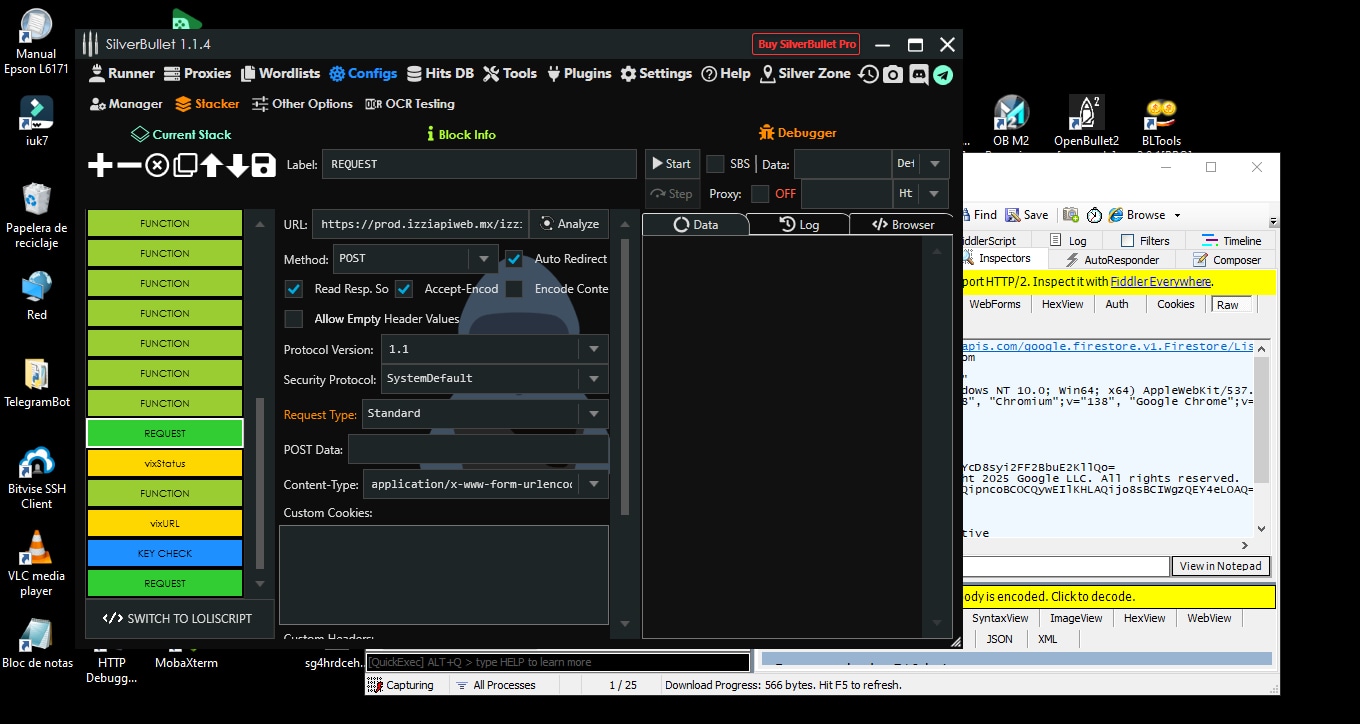Viewport: 1360px width, 724px height.
Task: Toggle the debugger Proxy checkbox
Action: [x=760, y=194]
